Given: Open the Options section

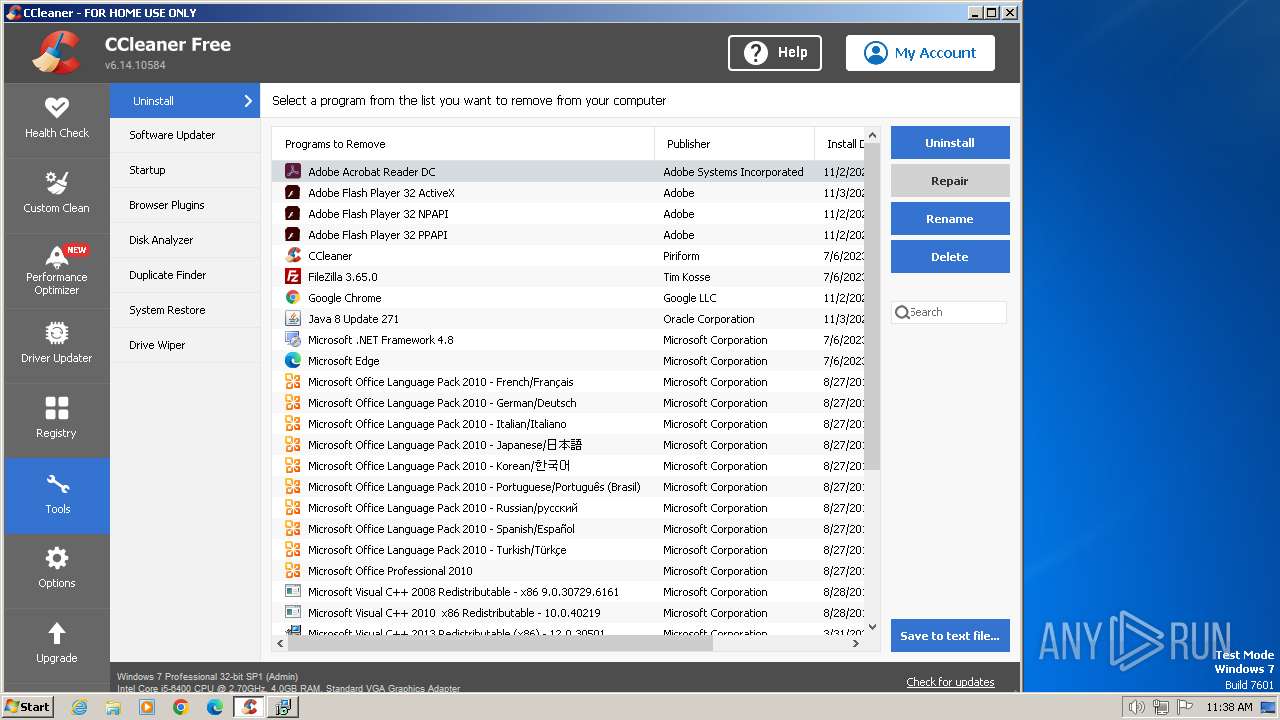Looking at the screenshot, I should (57, 570).
